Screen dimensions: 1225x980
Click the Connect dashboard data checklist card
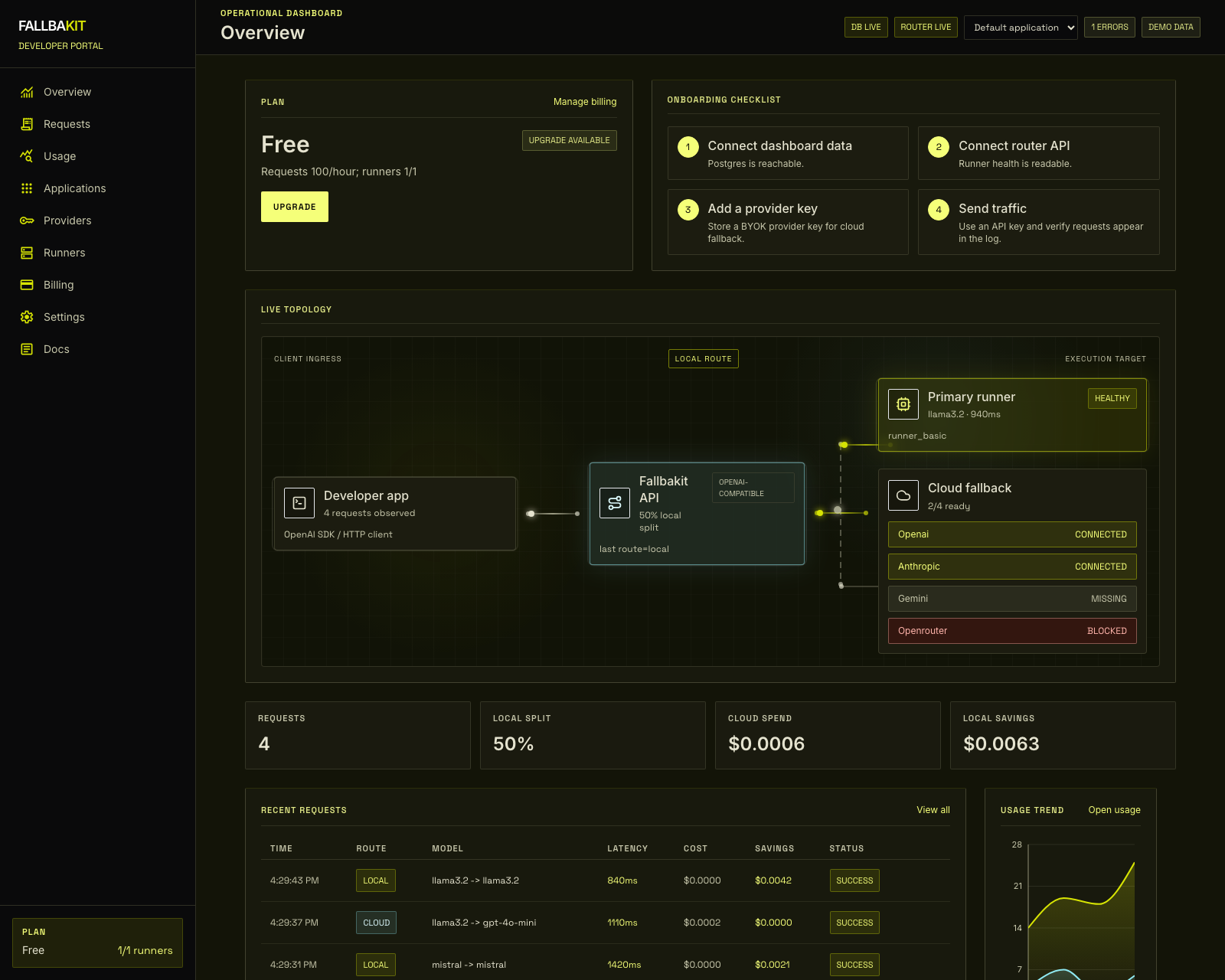pos(788,153)
